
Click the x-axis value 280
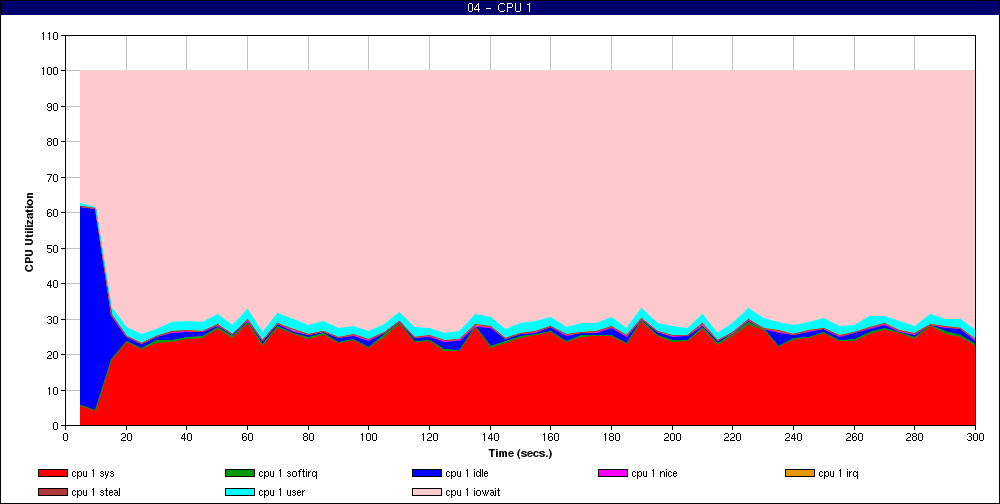(x=915, y=437)
